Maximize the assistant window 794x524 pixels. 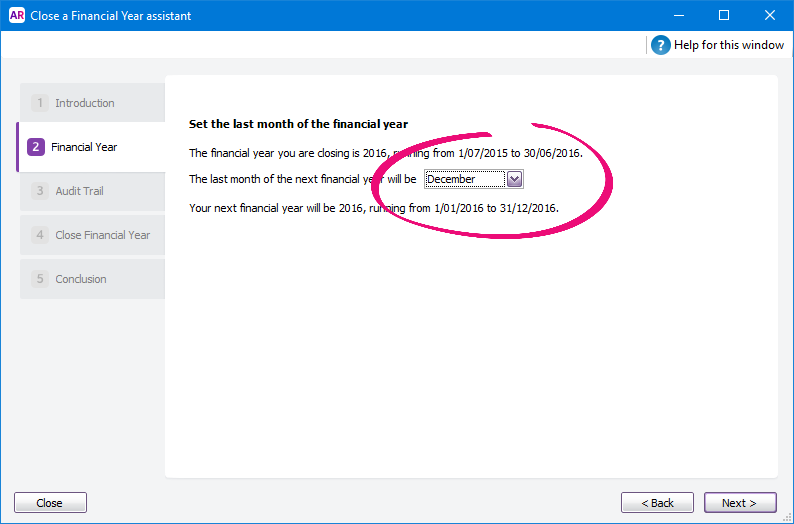tap(724, 15)
